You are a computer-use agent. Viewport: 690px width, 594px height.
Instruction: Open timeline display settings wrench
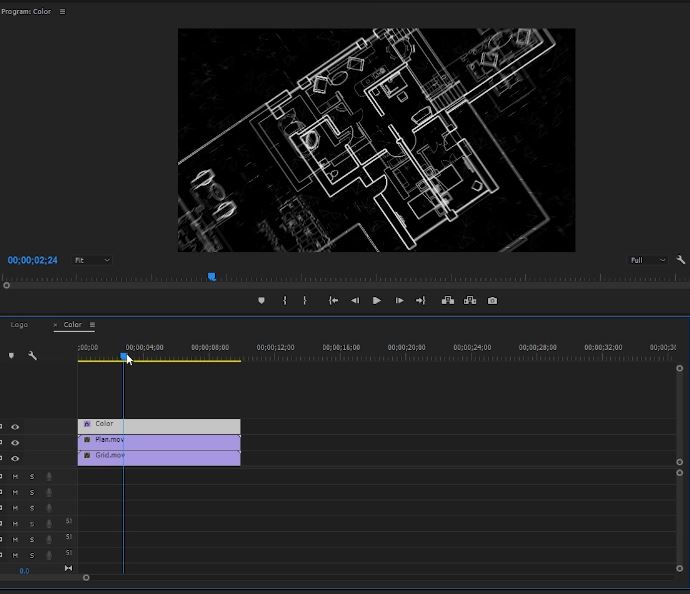tap(32, 355)
